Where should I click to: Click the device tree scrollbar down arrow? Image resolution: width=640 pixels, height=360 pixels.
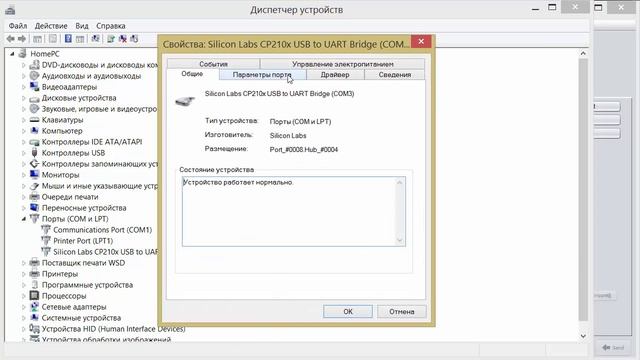coord(583,336)
